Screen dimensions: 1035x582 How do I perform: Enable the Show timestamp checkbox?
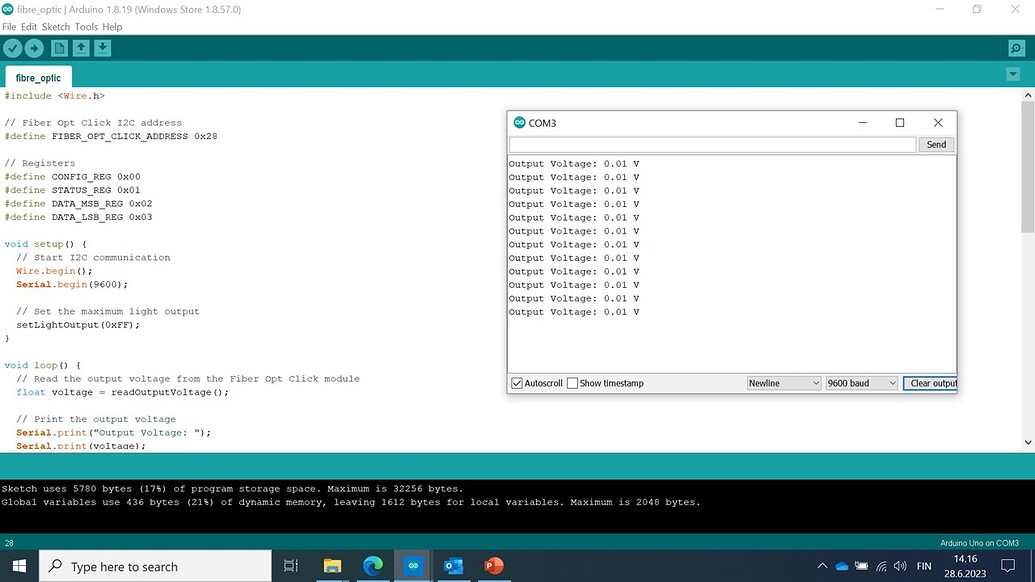tap(572, 383)
